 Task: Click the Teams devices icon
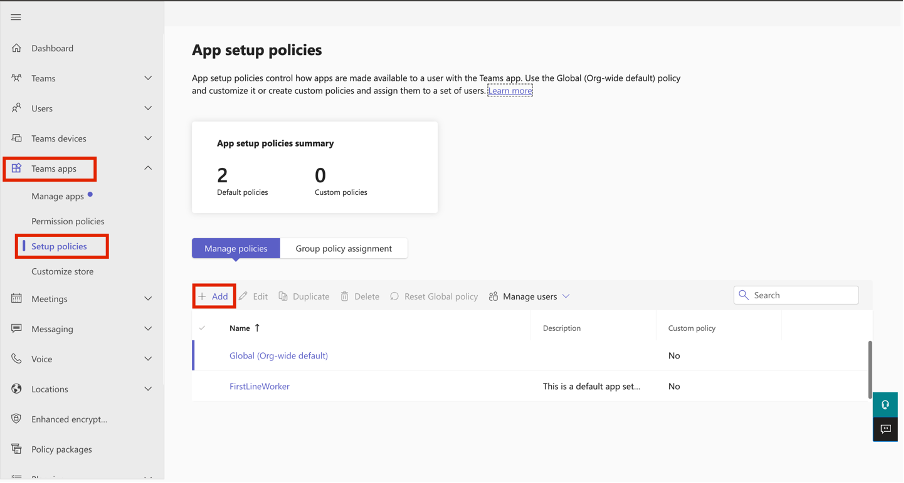17,138
